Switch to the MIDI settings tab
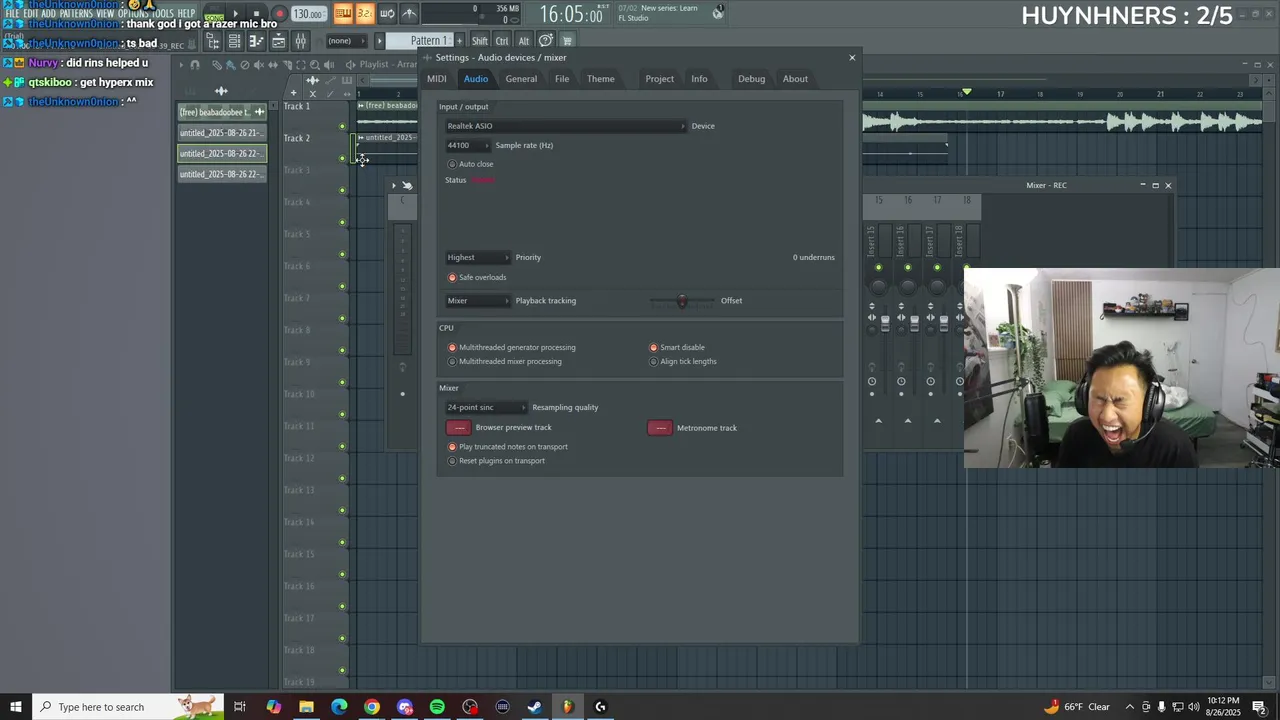This screenshot has height=720, width=1280. tap(437, 79)
